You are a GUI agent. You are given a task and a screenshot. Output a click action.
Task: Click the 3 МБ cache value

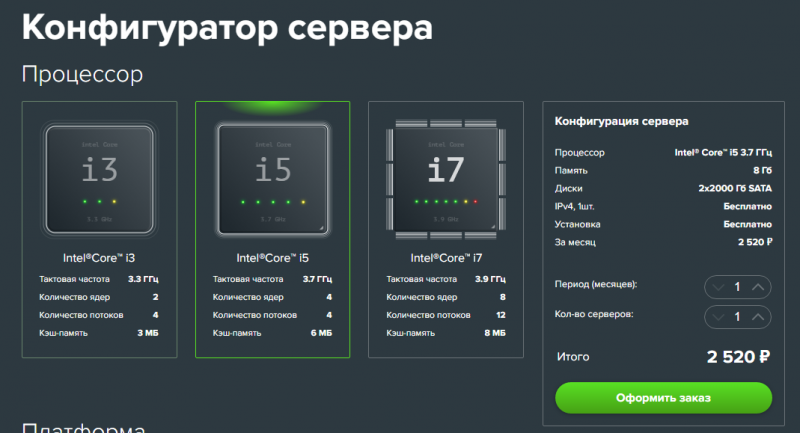pos(147,333)
